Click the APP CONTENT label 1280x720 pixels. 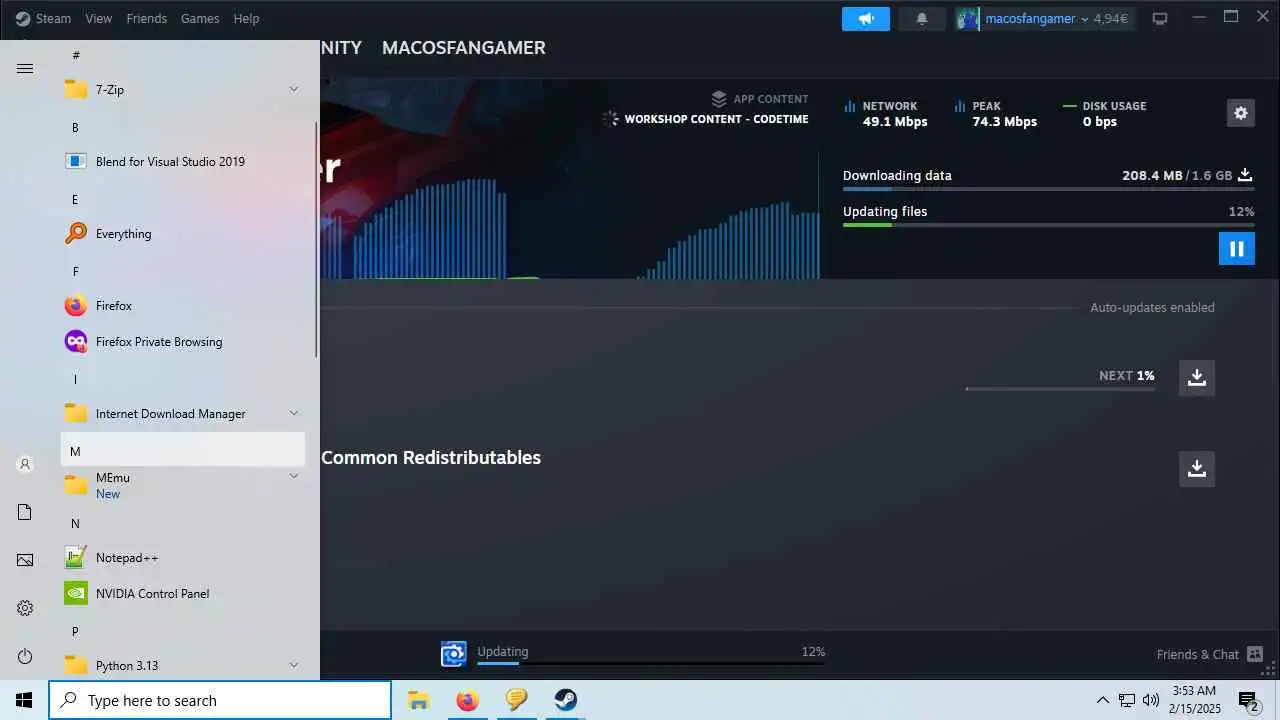770,99
